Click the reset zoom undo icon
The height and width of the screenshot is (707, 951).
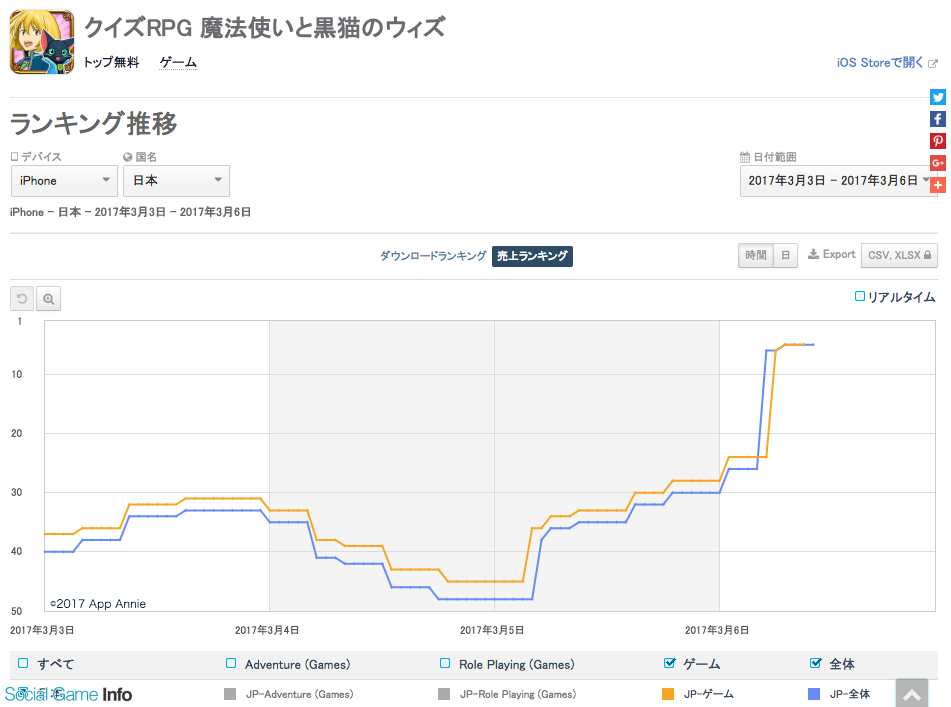pyautogui.click(x=22, y=298)
